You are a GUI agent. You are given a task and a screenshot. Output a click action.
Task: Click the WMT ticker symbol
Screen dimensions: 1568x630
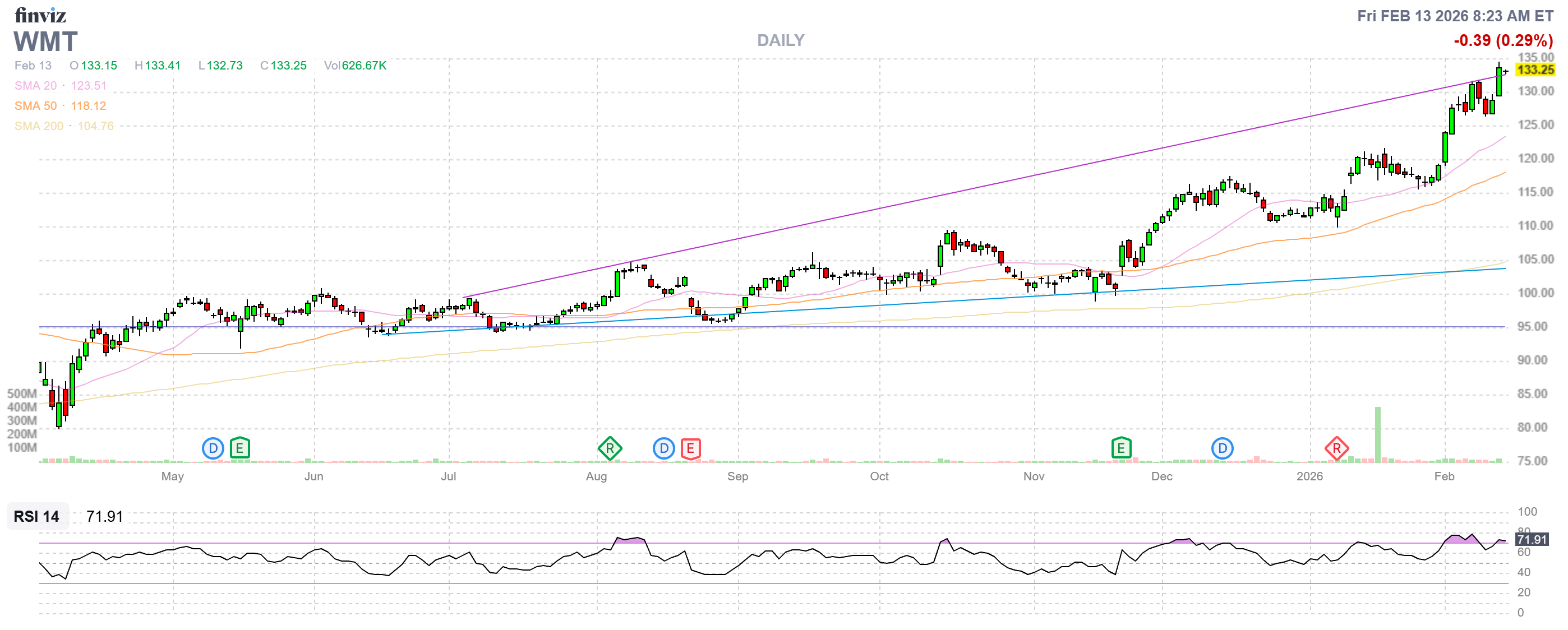45,41
